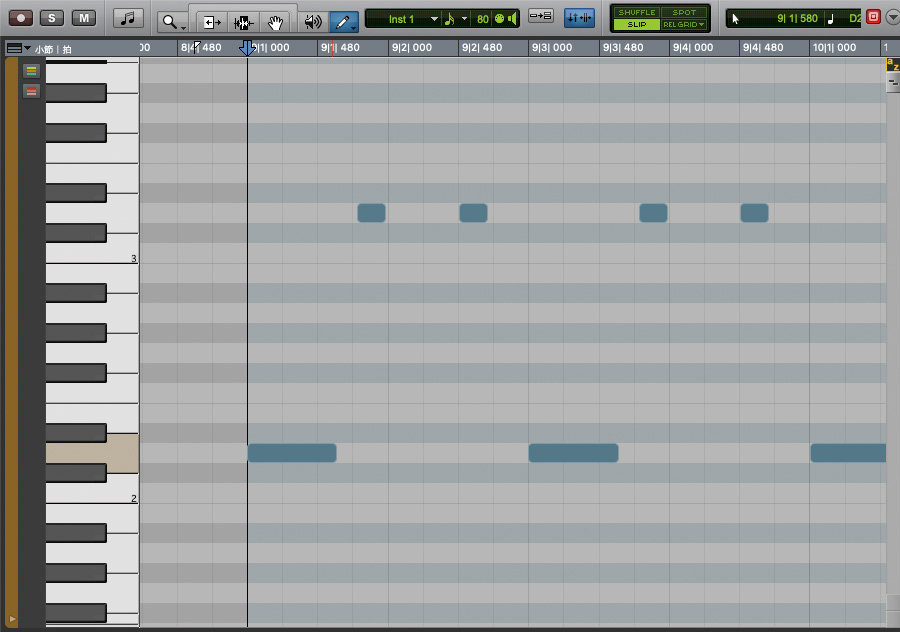Click the vertical scrollbar at lower right
This screenshot has height=632, width=900.
[893, 610]
